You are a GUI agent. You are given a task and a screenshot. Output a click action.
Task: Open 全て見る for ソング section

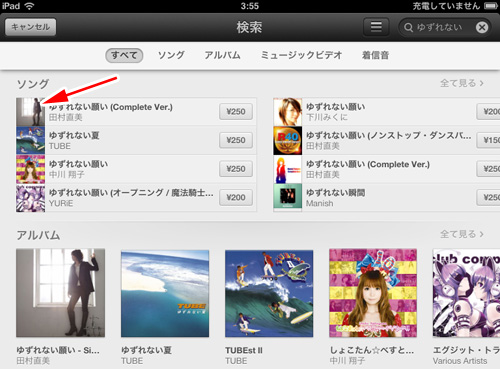coord(462,83)
